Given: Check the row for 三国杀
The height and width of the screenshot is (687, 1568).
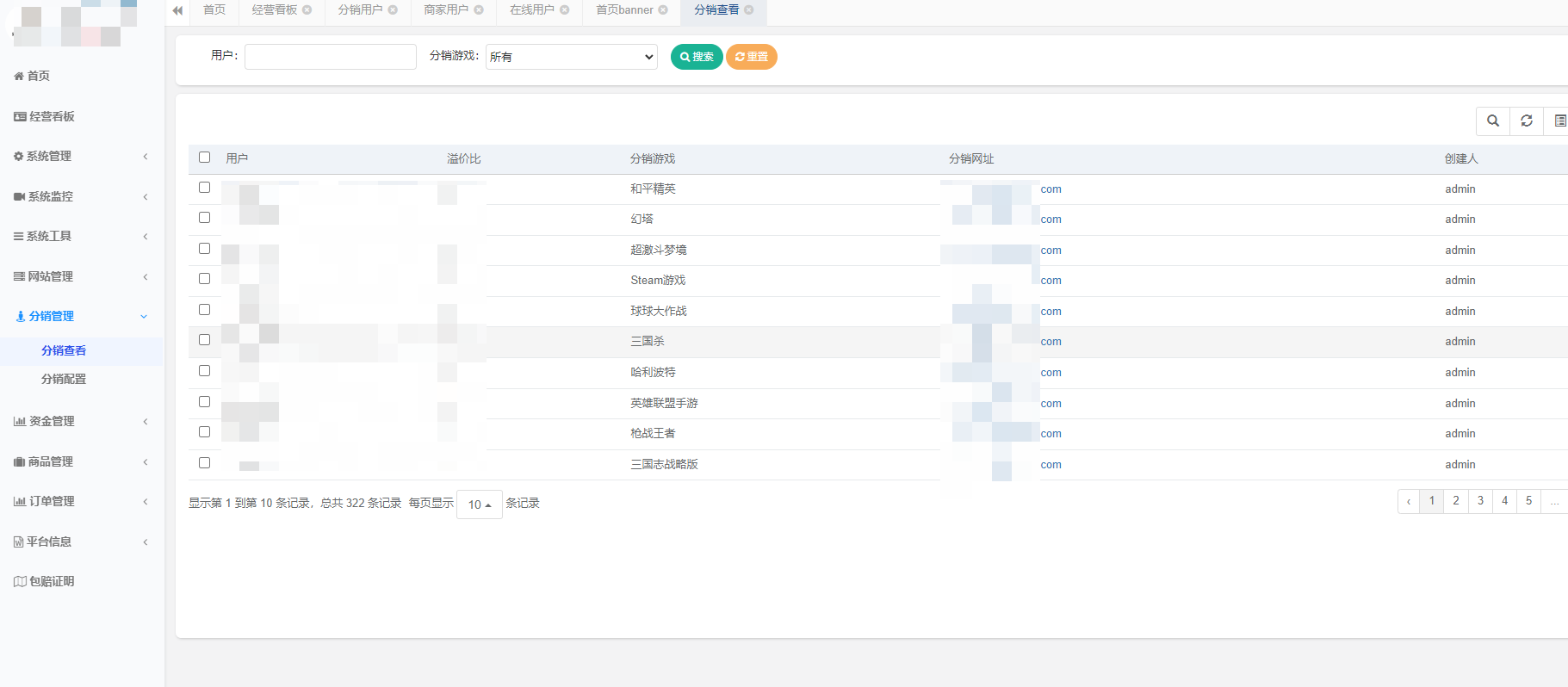Looking at the screenshot, I should [x=204, y=340].
